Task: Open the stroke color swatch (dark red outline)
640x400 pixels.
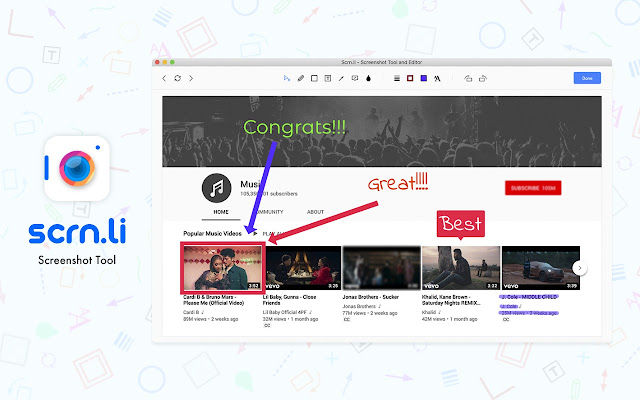Action: tap(410, 78)
